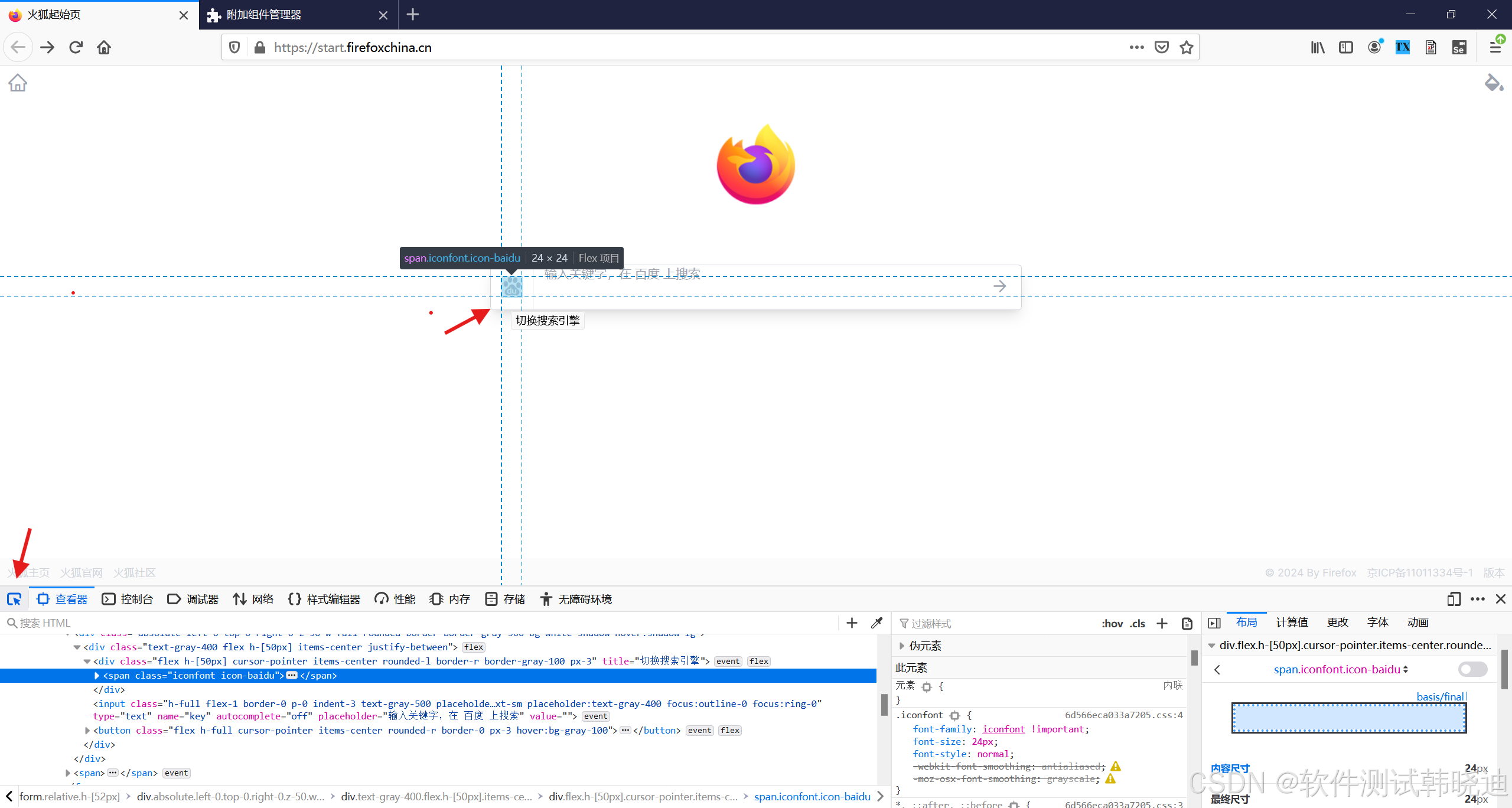Open the 样式编辑器 tab

pyautogui.click(x=324, y=599)
